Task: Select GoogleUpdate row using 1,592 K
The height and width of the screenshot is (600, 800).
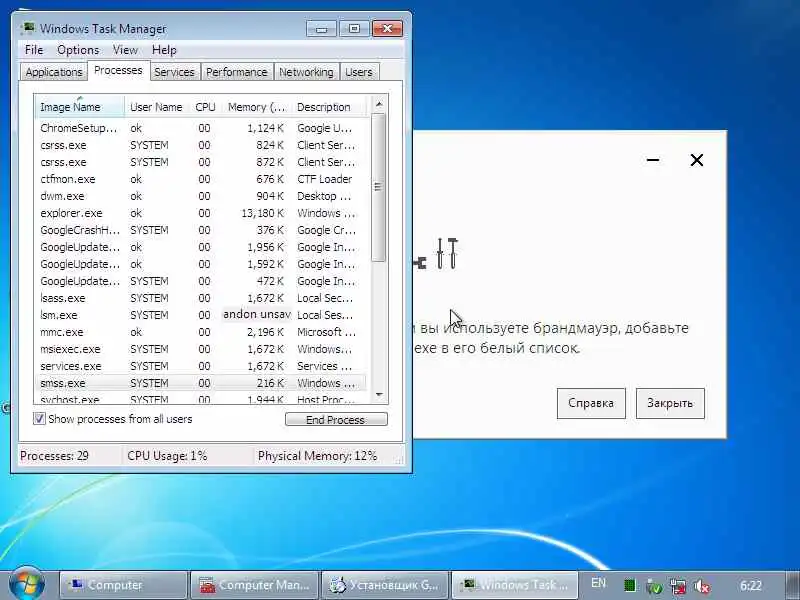Action: click(x=202, y=264)
